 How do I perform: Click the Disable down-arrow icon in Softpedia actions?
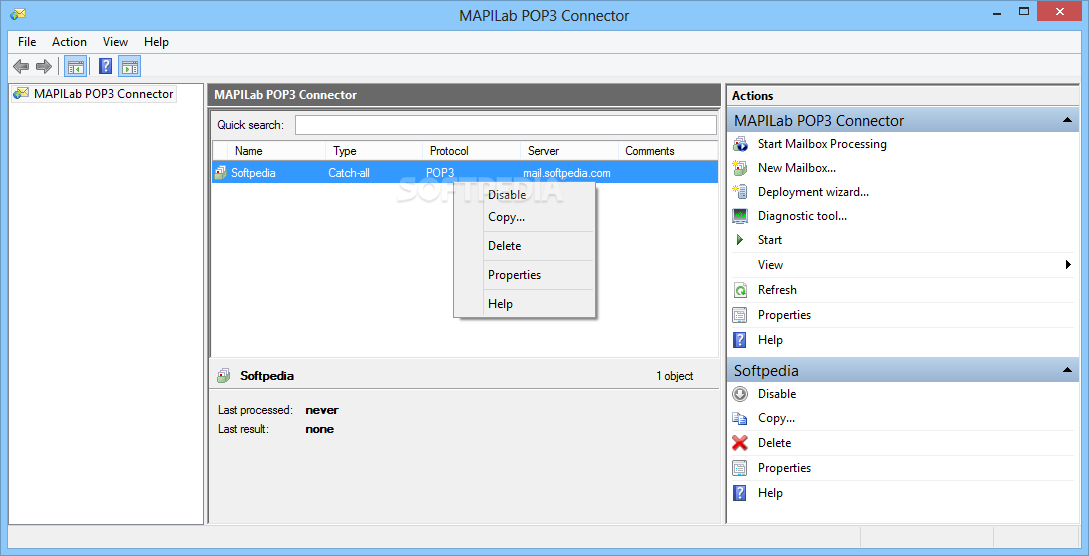click(x=740, y=394)
